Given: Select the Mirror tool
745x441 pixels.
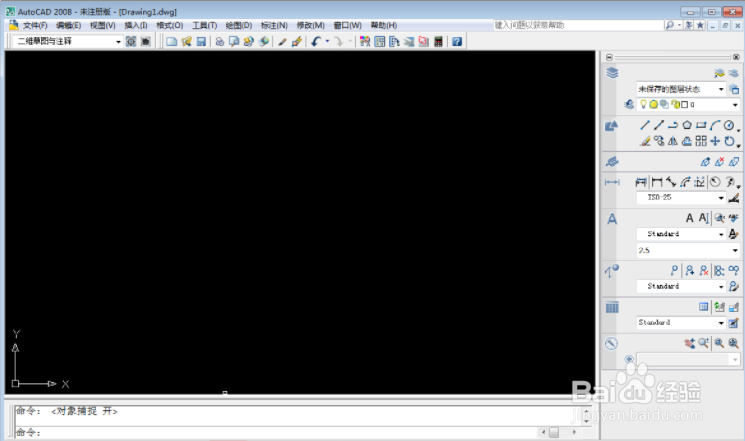Looking at the screenshot, I should 672,141.
